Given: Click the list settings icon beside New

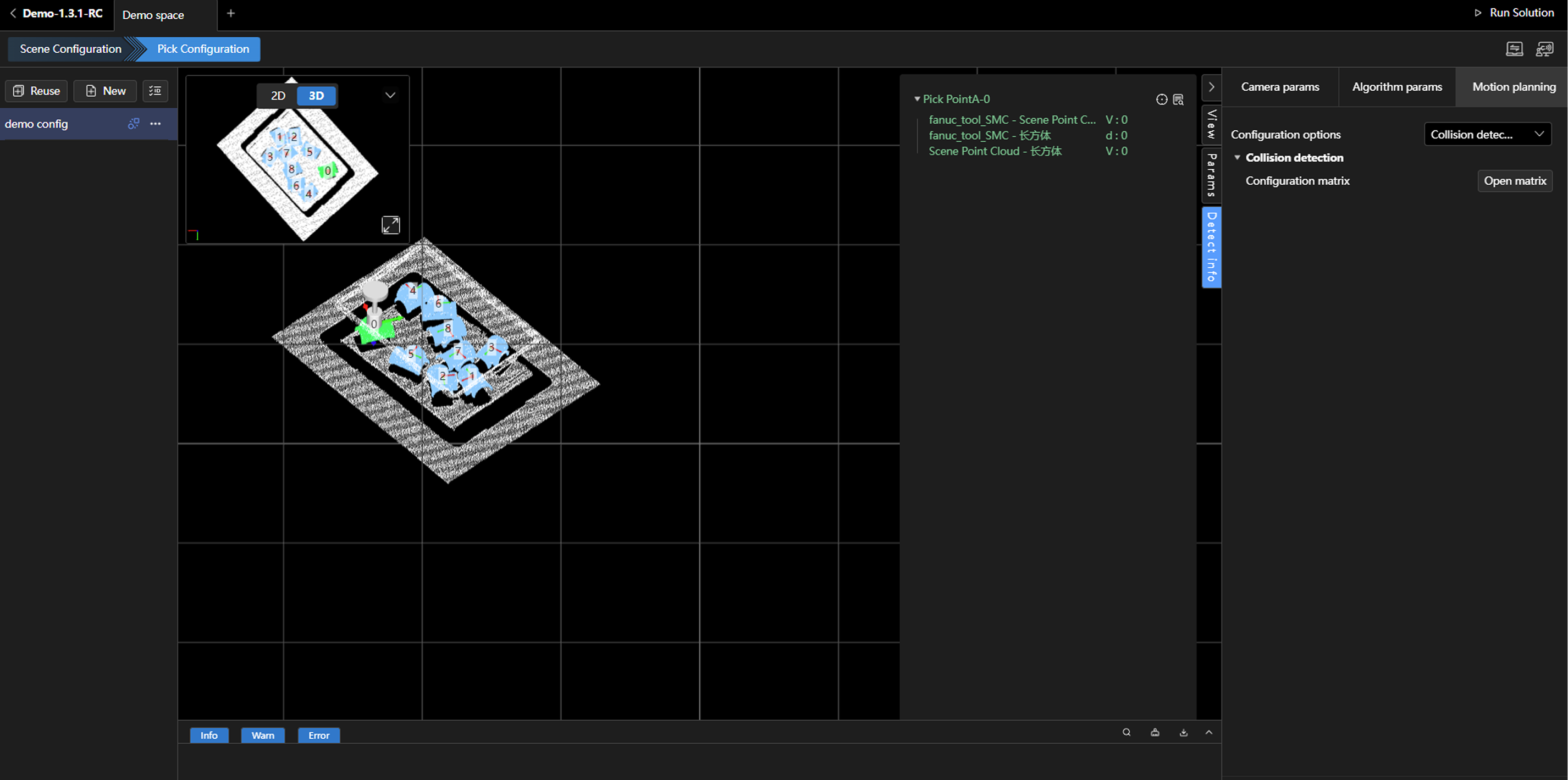Looking at the screenshot, I should [155, 91].
